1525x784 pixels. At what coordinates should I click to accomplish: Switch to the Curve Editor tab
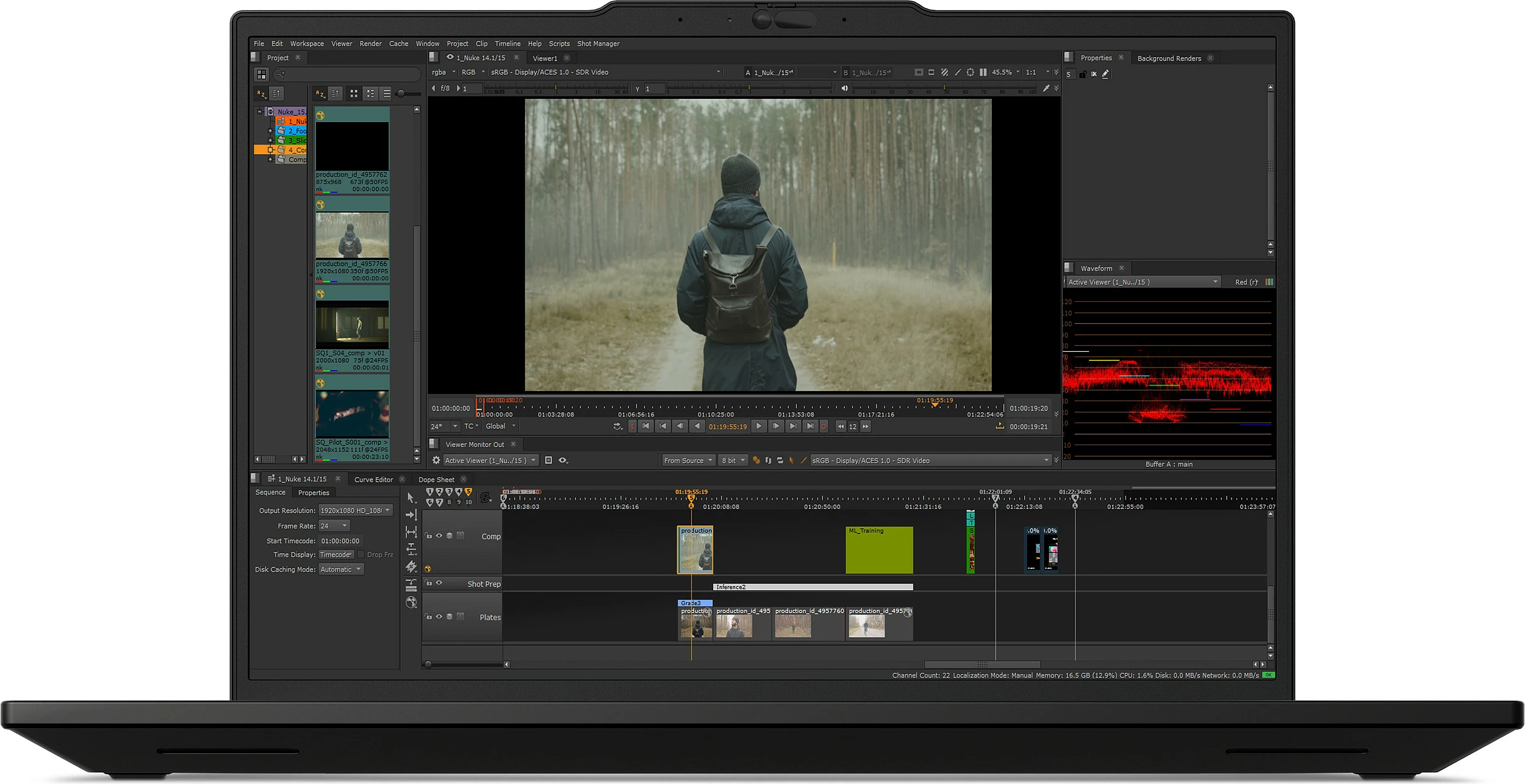[x=373, y=479]
